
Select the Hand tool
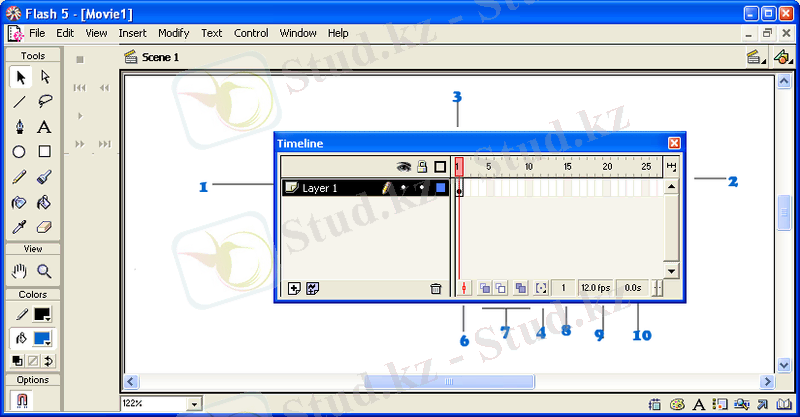19,271
